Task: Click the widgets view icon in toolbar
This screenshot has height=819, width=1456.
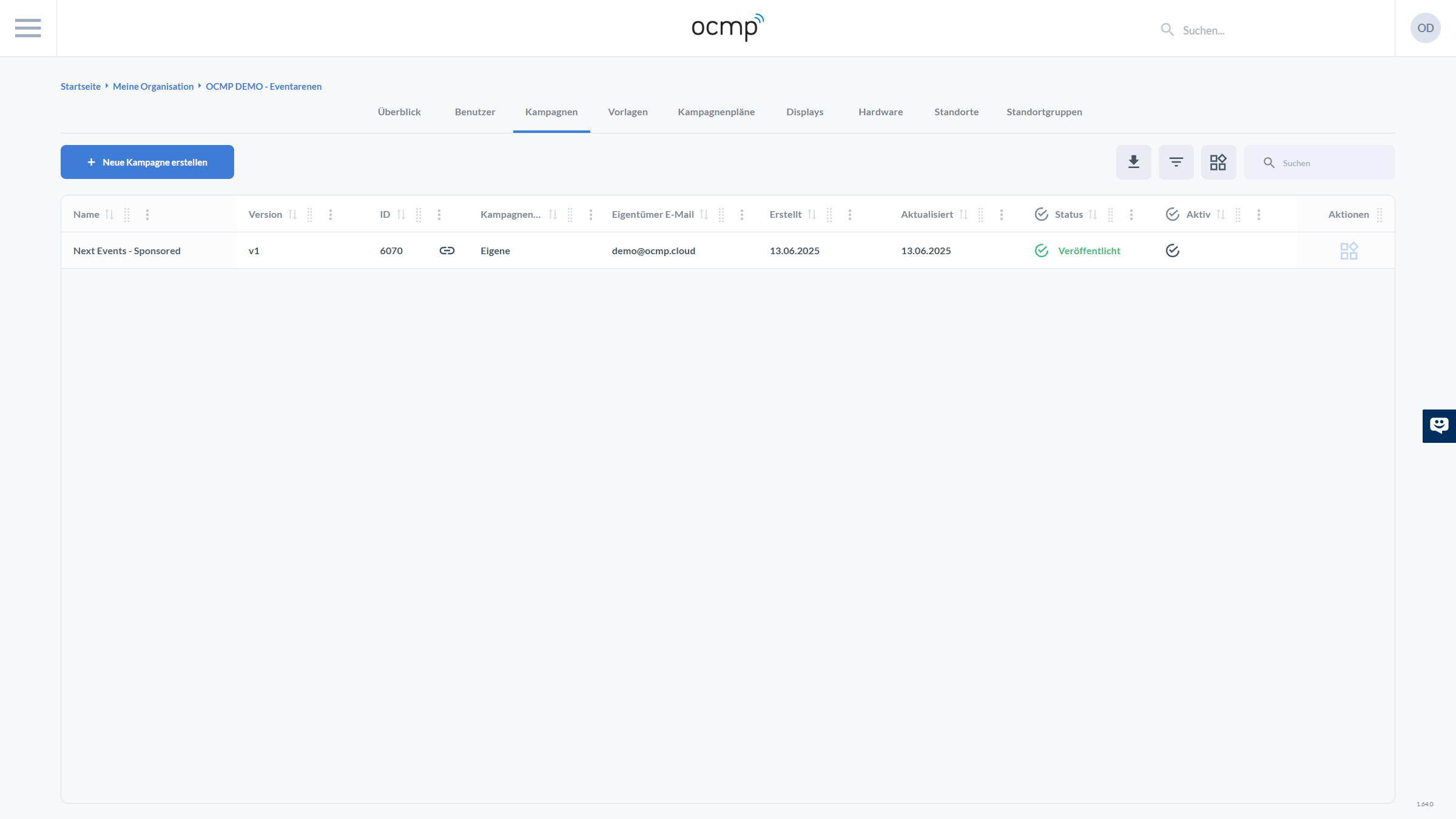Action: (x=1218, y=162)
